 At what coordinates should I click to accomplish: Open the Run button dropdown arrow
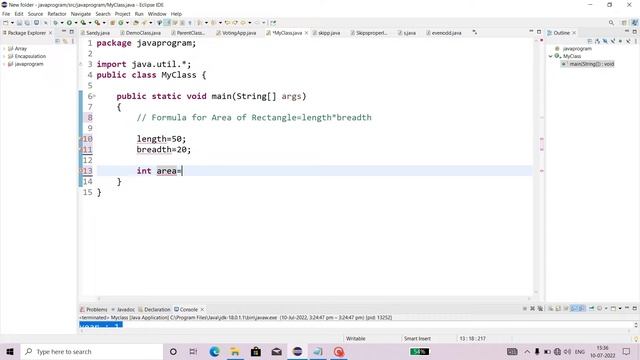pos(76,23)
